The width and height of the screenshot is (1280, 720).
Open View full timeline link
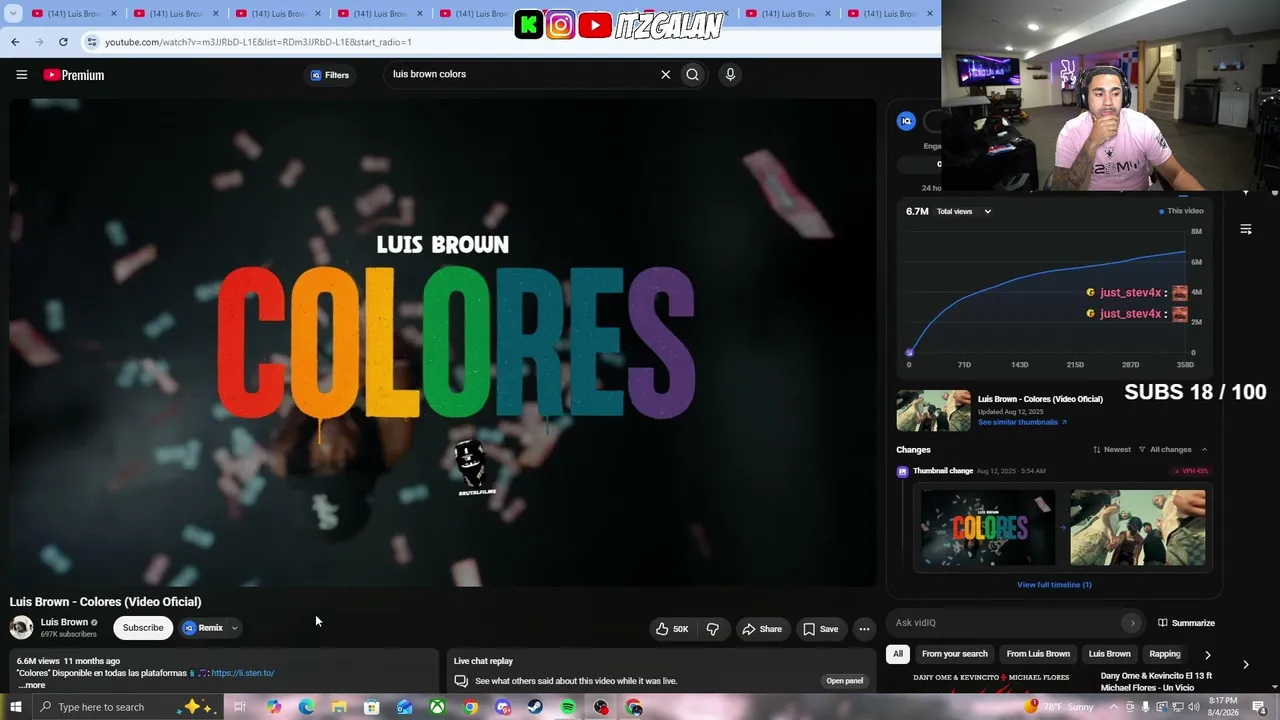pos(1054,585)
